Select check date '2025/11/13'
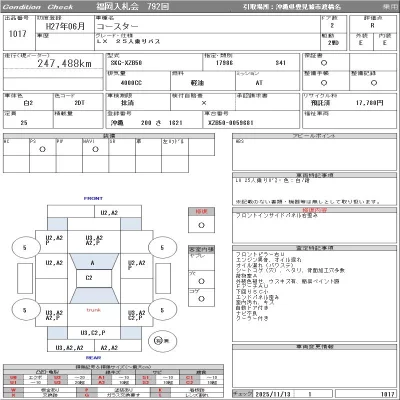 [x=273, y=394]
